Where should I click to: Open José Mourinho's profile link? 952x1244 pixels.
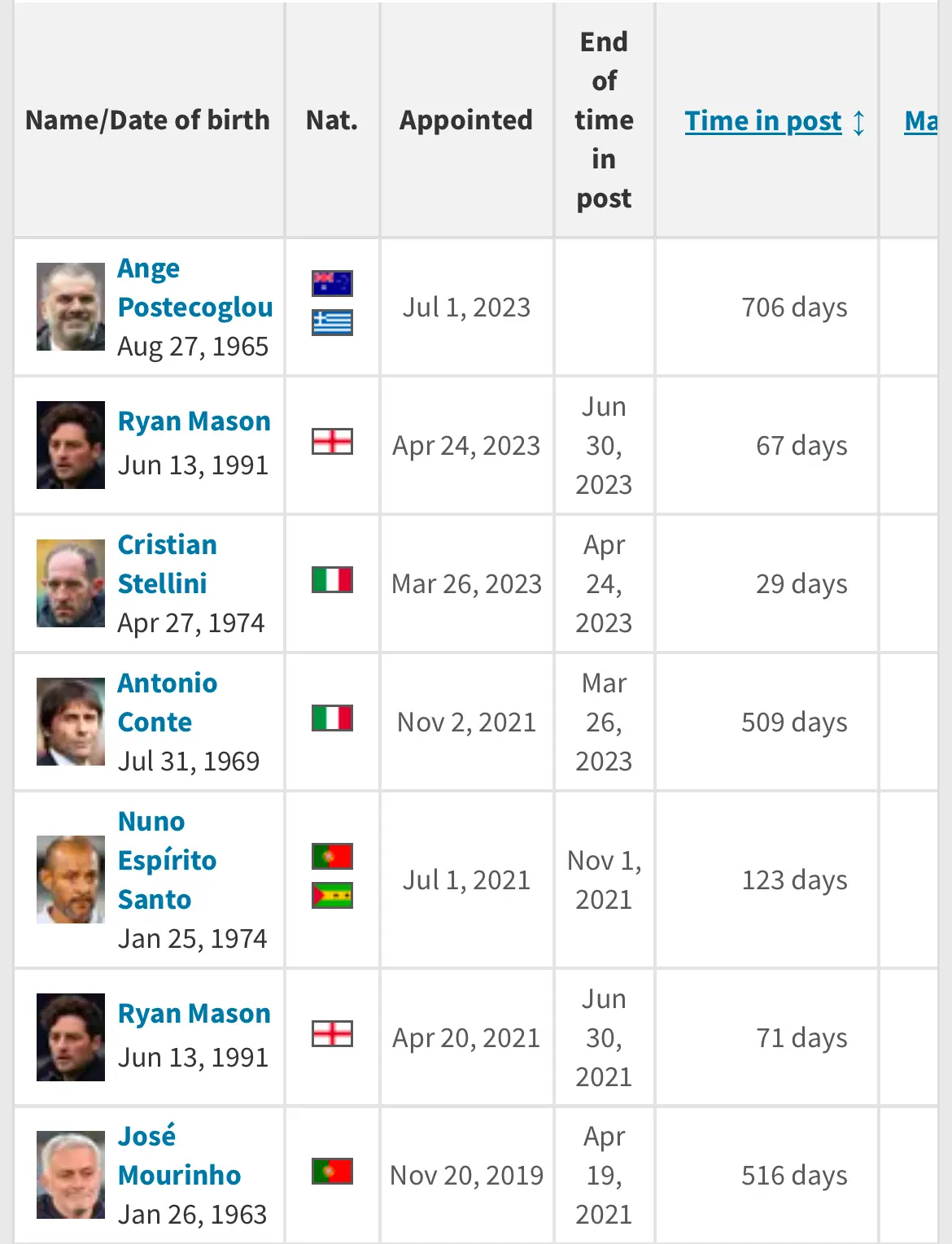coord(179,1155)
